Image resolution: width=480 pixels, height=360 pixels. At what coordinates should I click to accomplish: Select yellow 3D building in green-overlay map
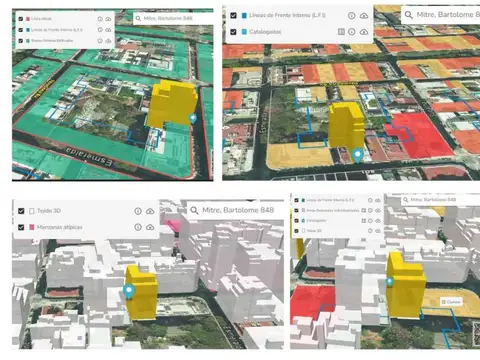(x=172, y=103)
